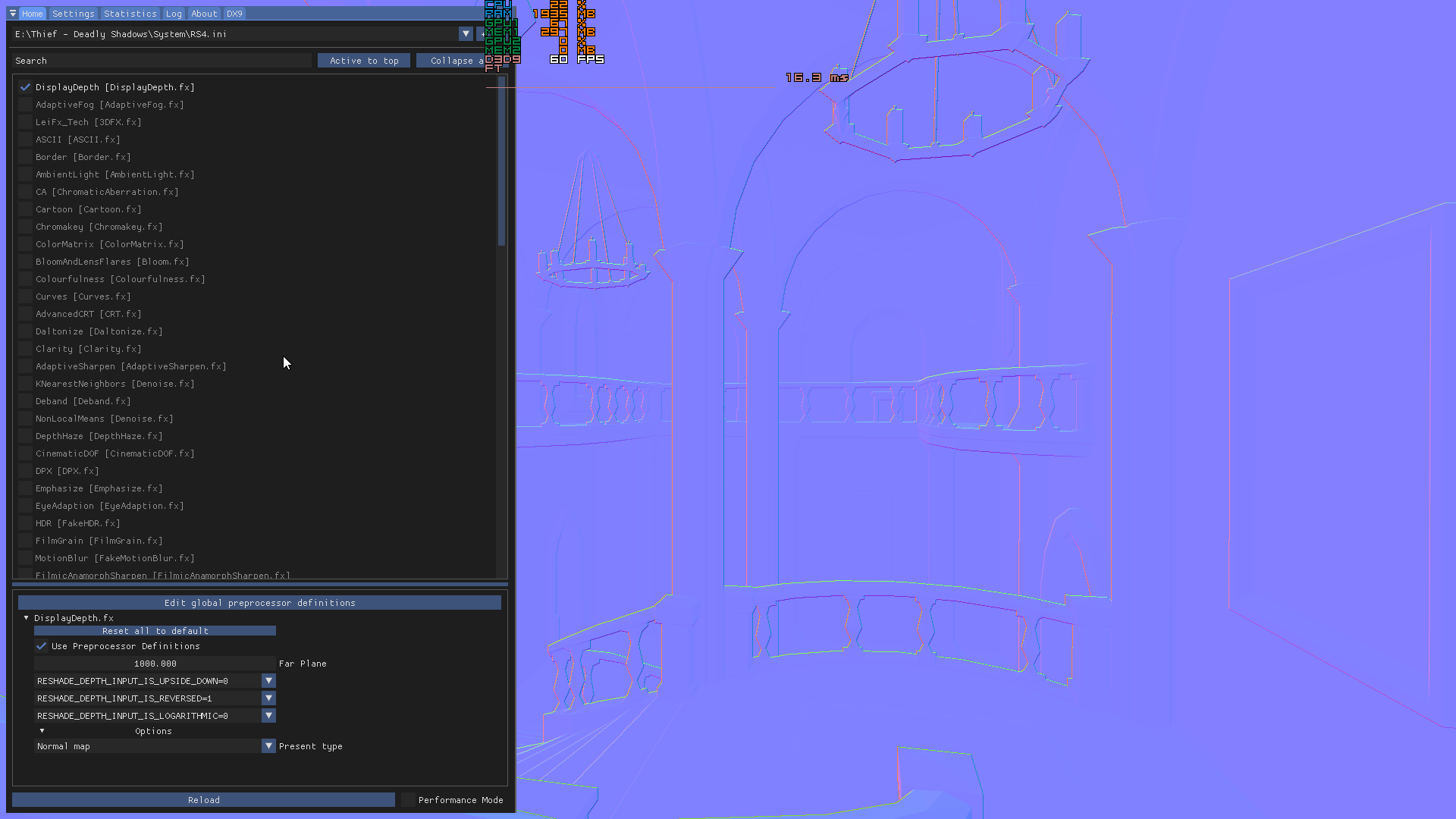The height and width of the screenshot is (819, 1456).
Task: Click the Reload button
Action: [x=203, y=800]
